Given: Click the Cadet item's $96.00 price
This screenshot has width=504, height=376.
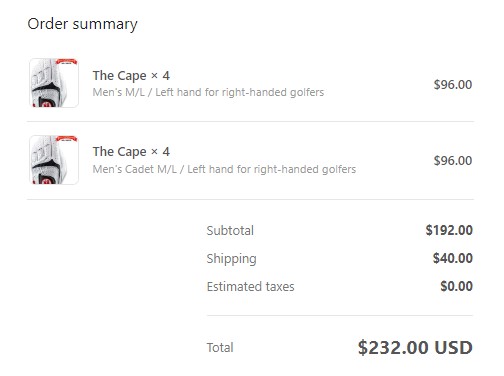Looking at the screenshot, I should tap(453, 161).
